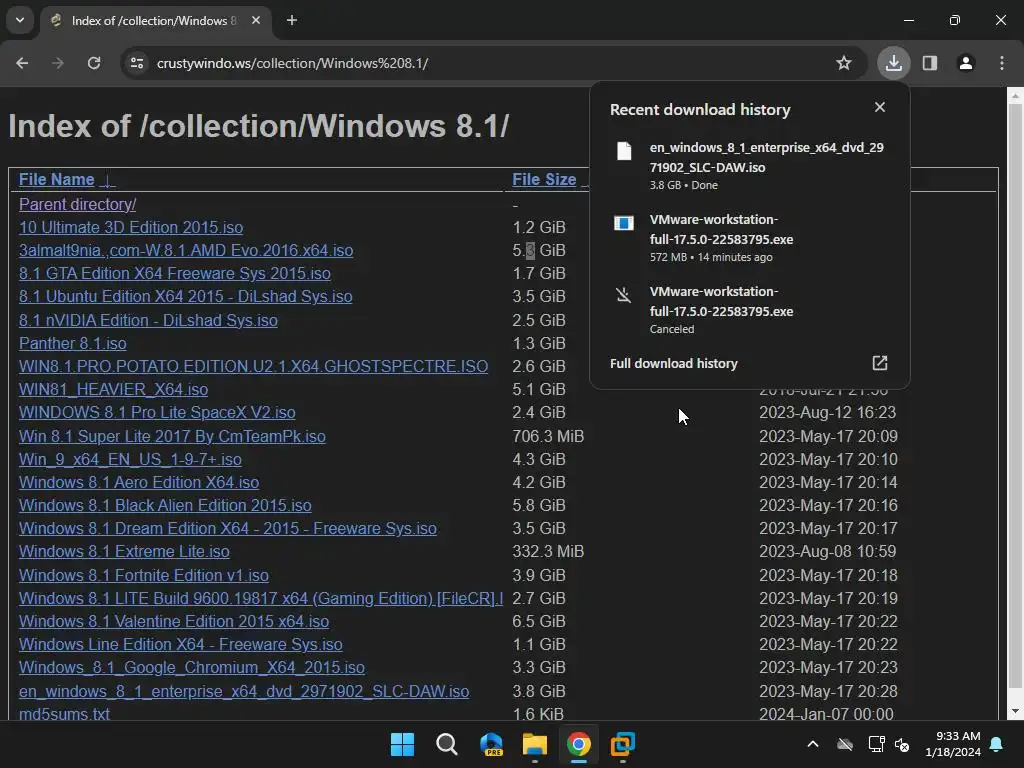The width and height of the screenshot is (1024, 768).
Task: Open the notification bell in the taskbar
Action: (997, 744)
